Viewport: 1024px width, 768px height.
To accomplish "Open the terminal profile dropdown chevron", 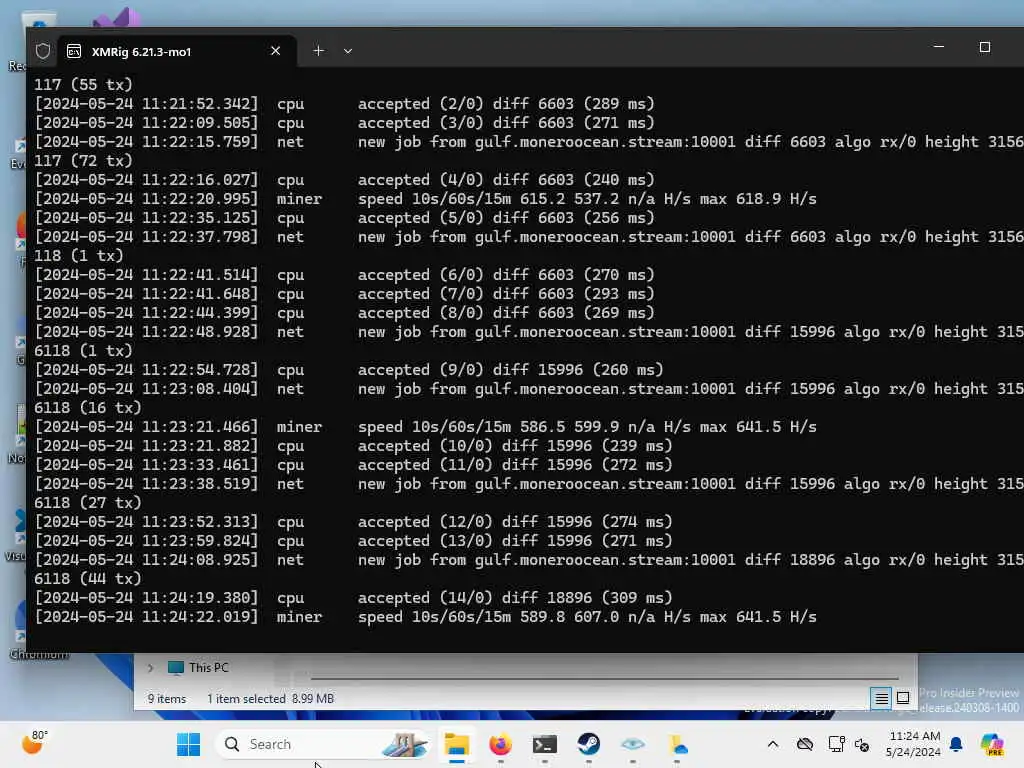I will tap(347, 51).
